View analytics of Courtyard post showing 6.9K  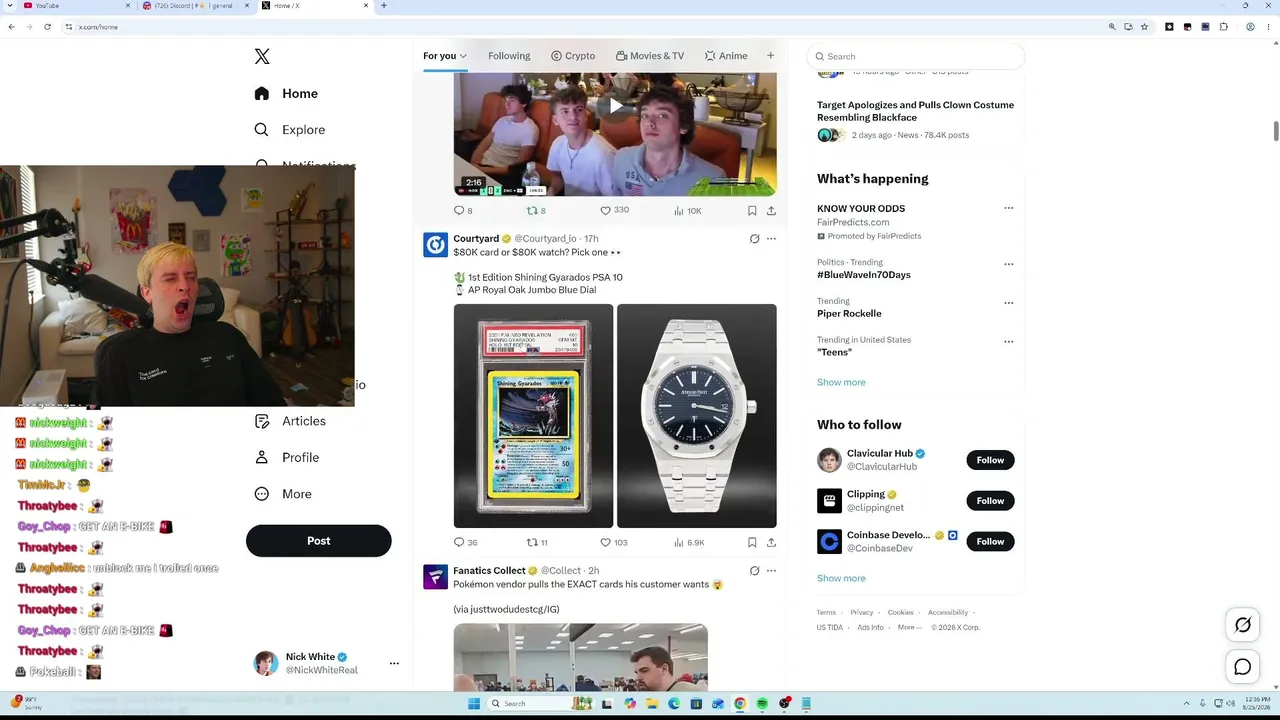[689, 543]
